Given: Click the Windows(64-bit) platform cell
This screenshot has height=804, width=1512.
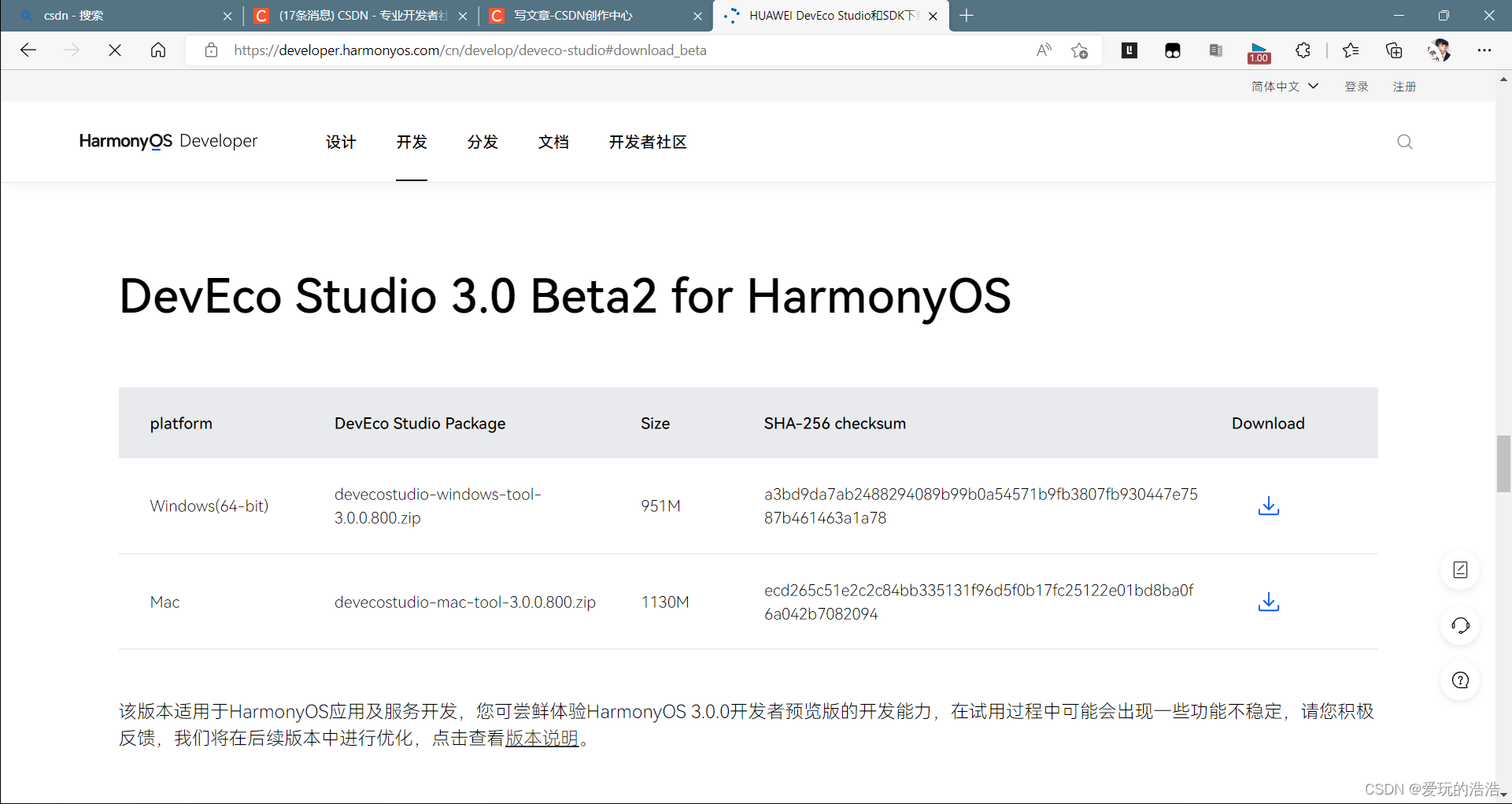Looking at the screenshot, I should click(209, 506).
